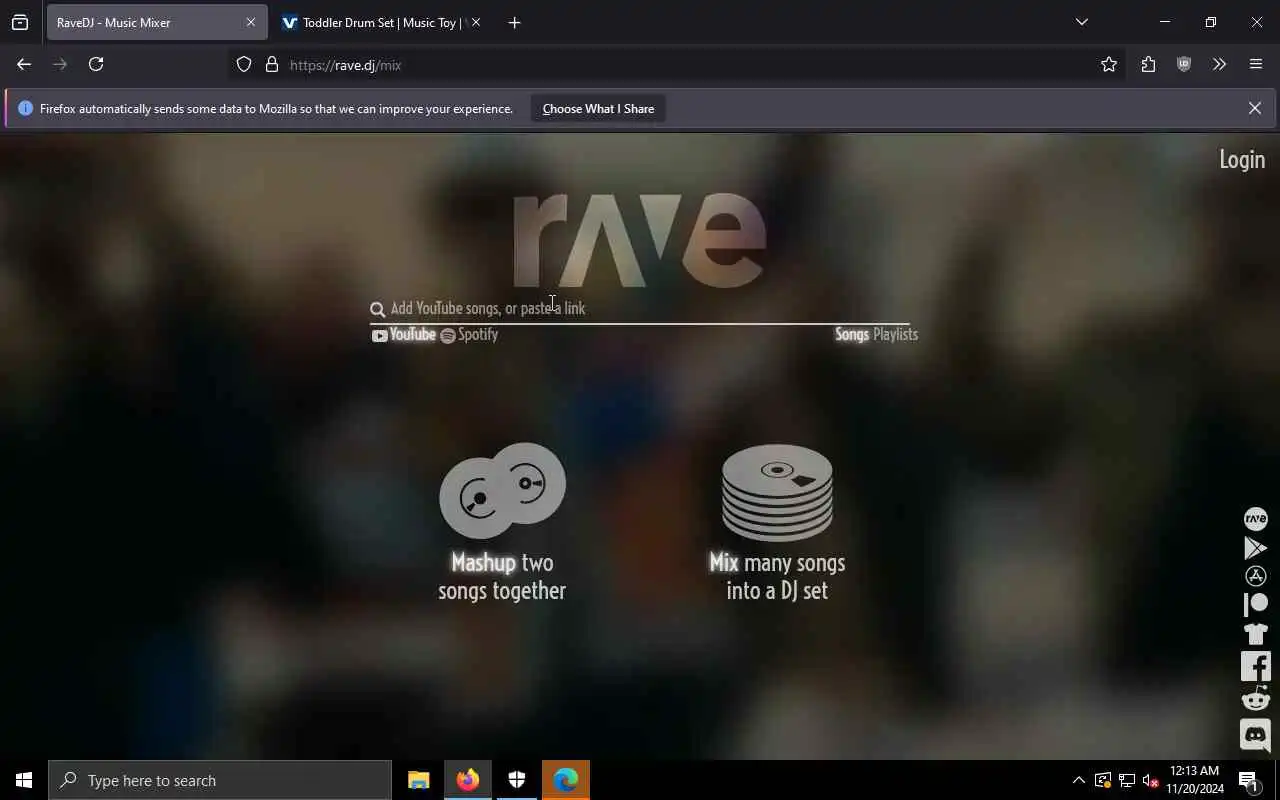Open the extensions puzzle icon
The height and width of the screenshot is (800, 1280).
click(1148, 64)
